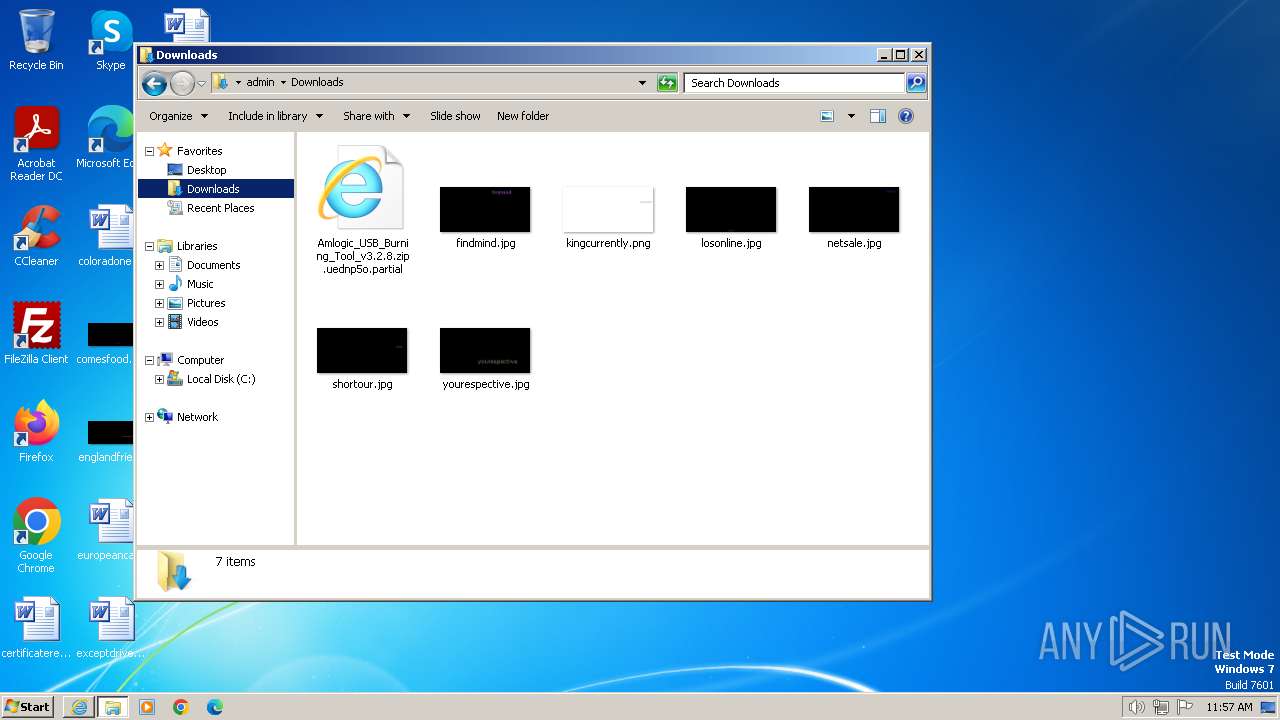Image resolution: width=1280 pixels, height=720 pixels.
Task: Select Downloads in the navigation pane
Action: click(x=213, y=189)
